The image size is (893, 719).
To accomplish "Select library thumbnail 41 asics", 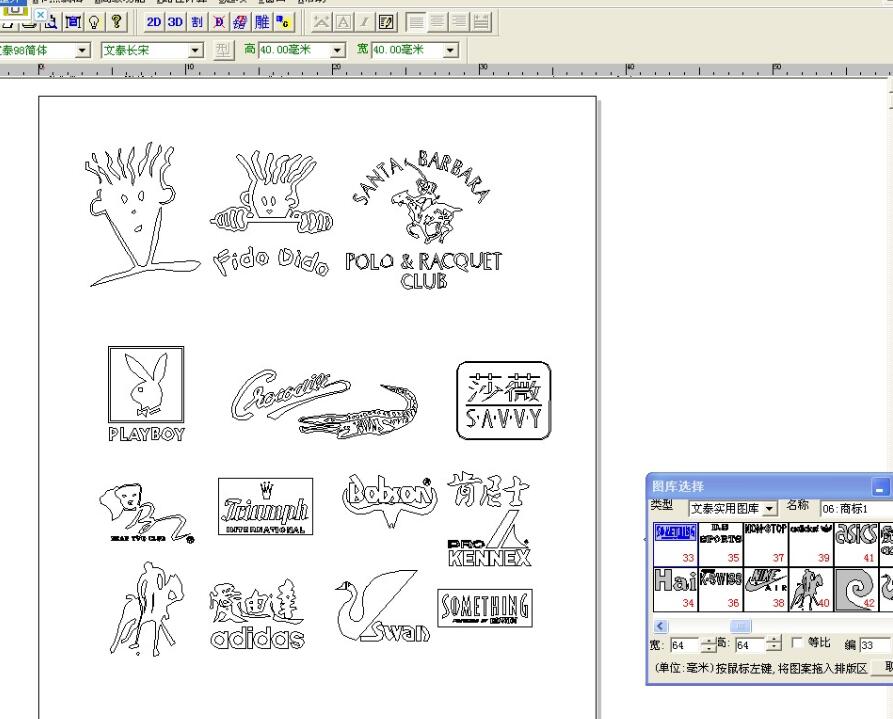I will (x=856, y=544).
